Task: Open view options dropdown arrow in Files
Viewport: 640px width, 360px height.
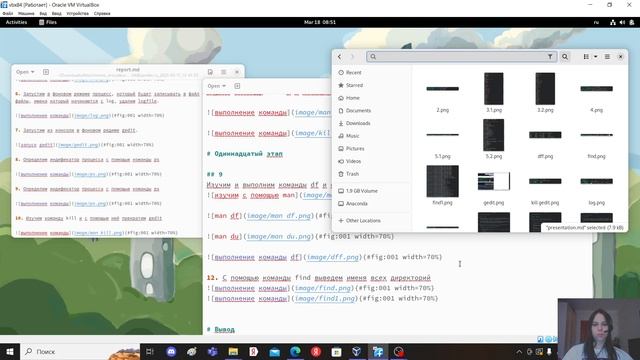Action: coord(596,57)
